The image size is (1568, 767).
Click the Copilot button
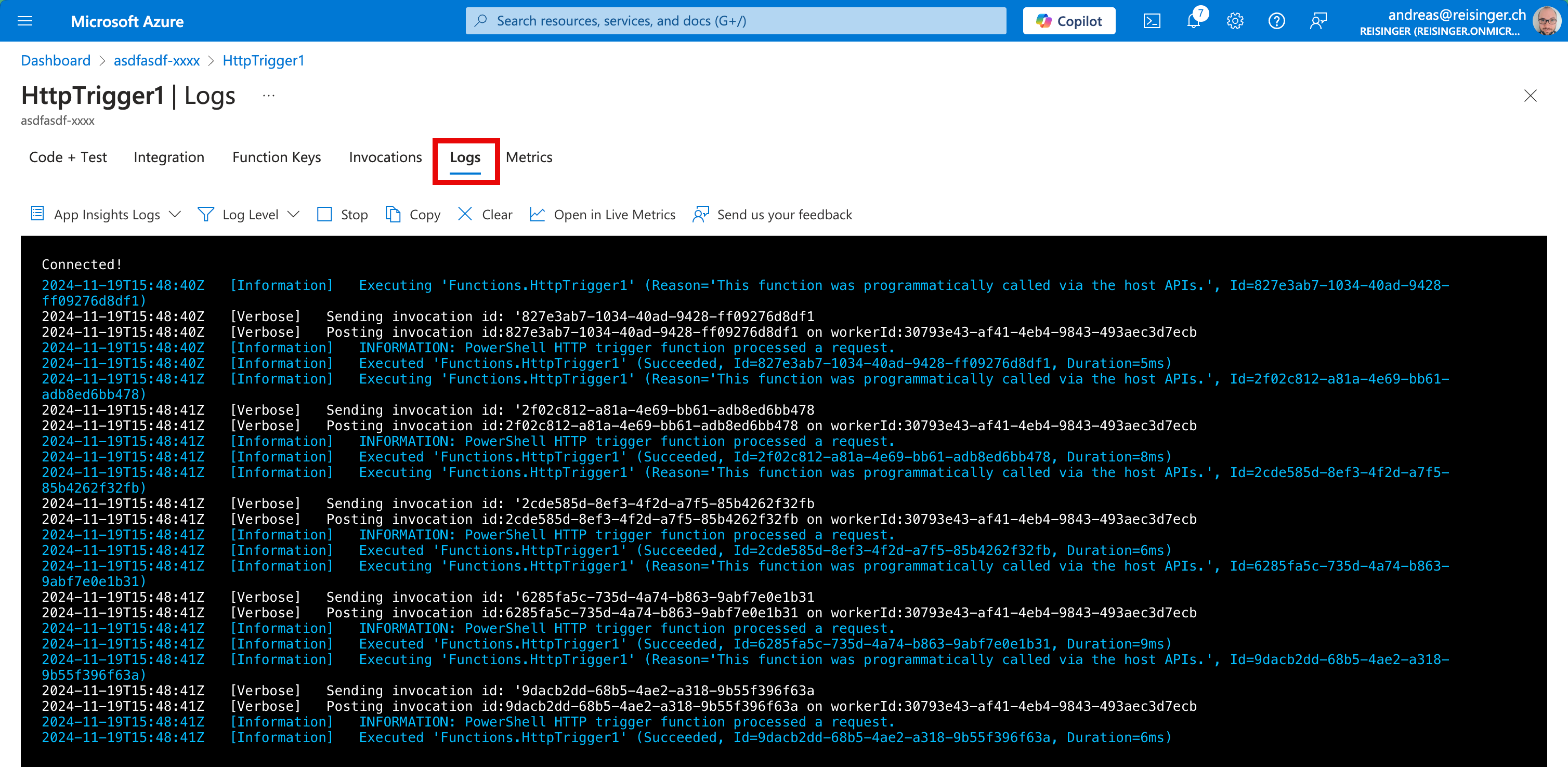1069,21
